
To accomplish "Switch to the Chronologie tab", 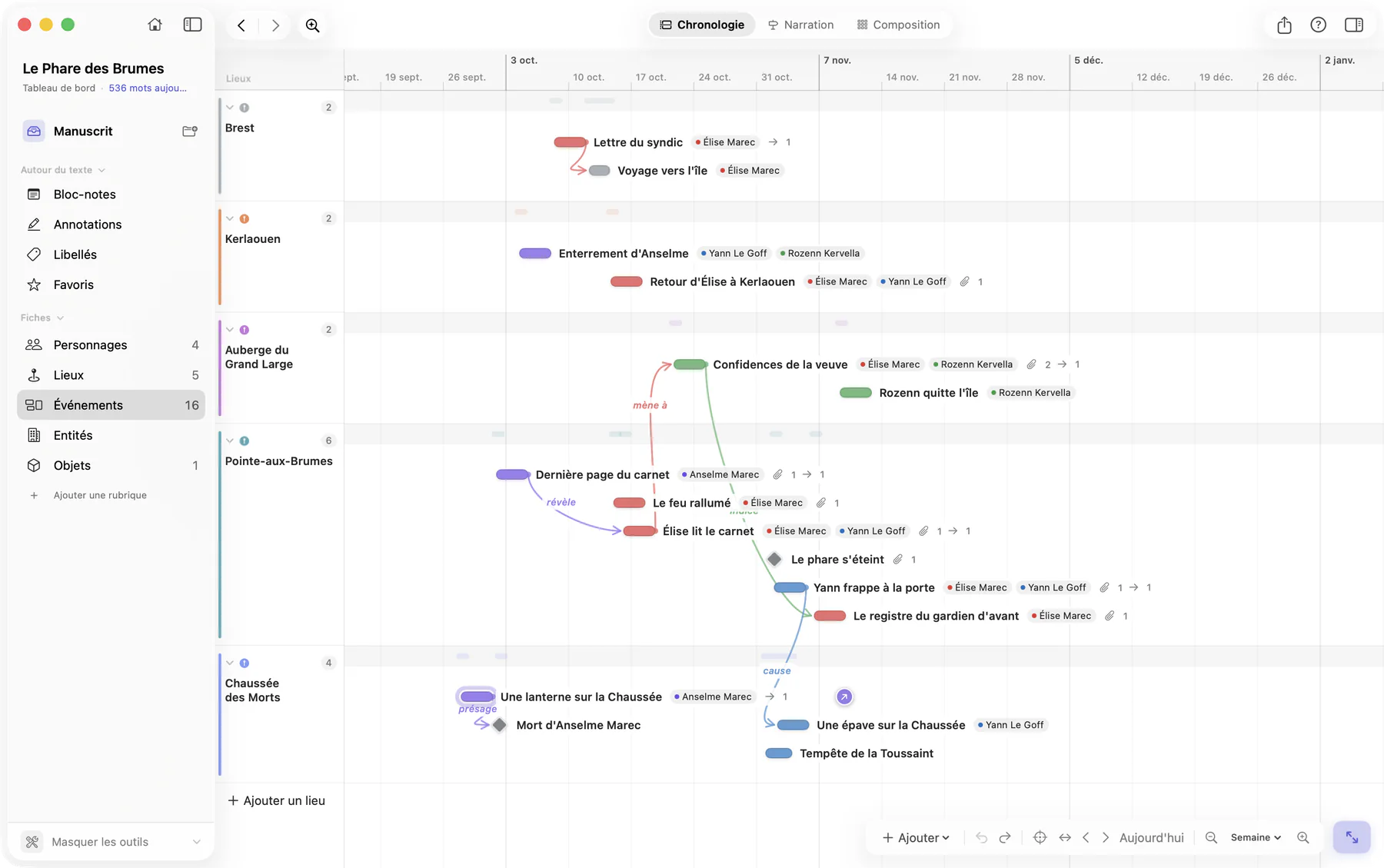I will pyautogui.click(x=702, y=25).
